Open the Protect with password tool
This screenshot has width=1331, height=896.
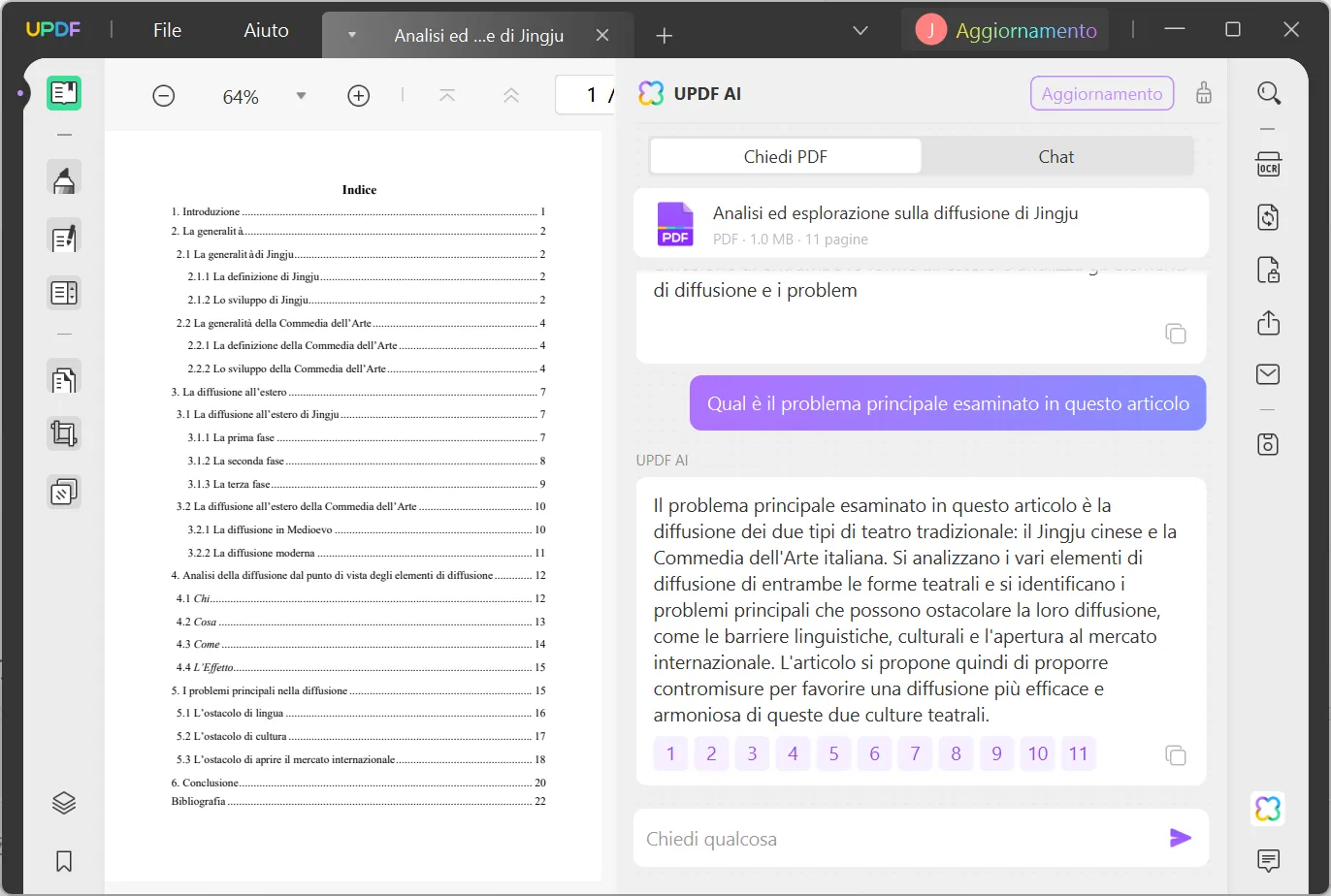point(1269,270)
